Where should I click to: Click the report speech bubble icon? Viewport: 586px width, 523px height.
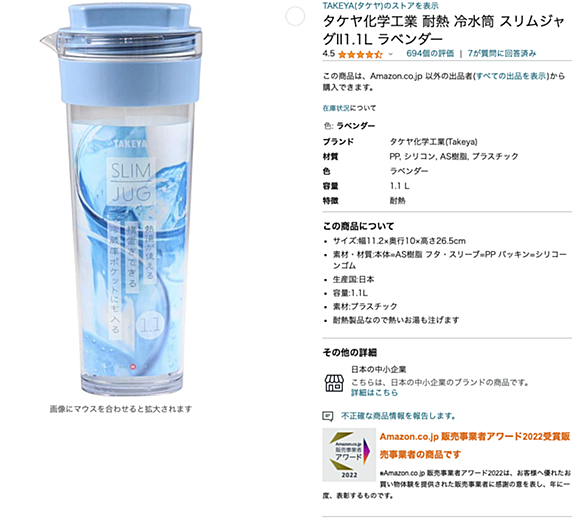click(x=328, y=416)
